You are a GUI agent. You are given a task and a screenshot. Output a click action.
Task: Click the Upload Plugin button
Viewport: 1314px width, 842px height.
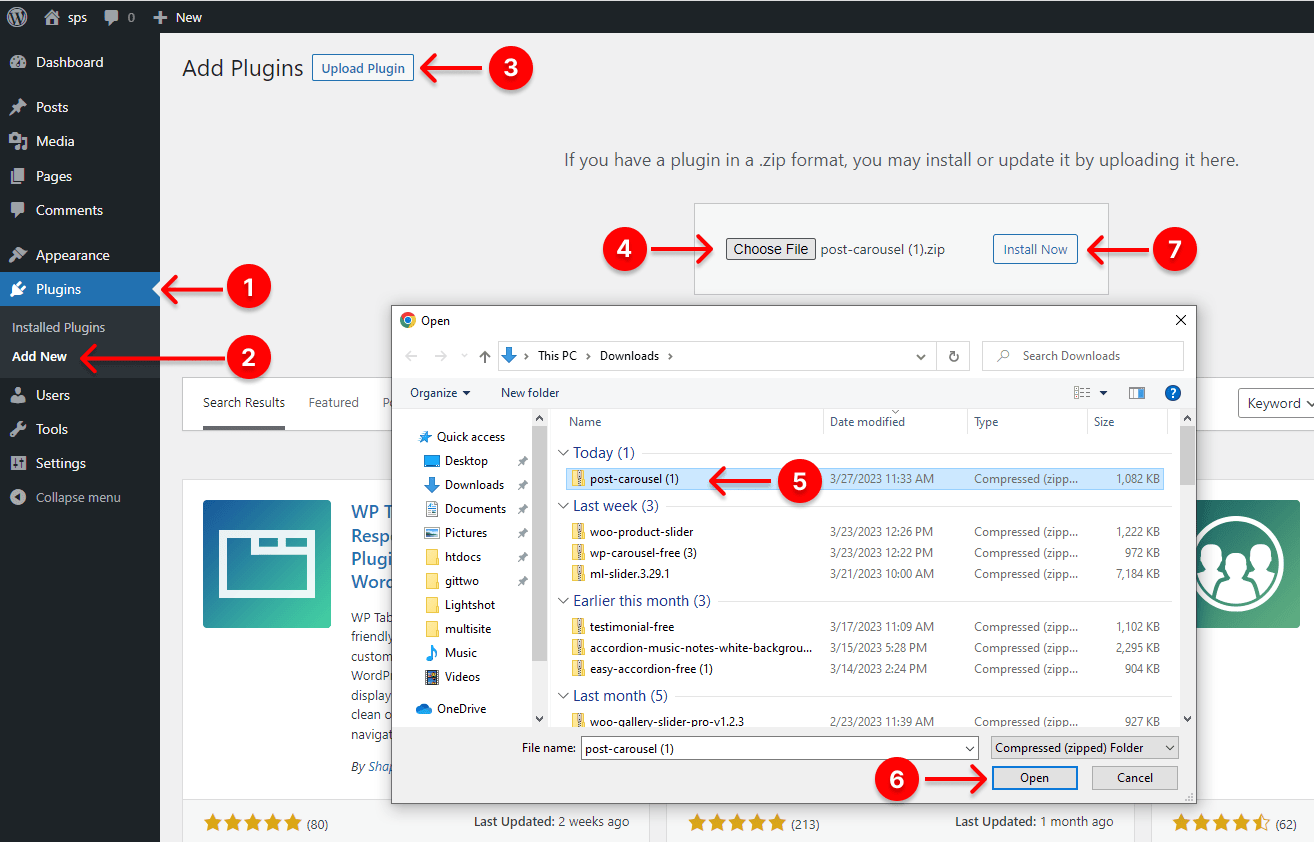pos(363,68)
